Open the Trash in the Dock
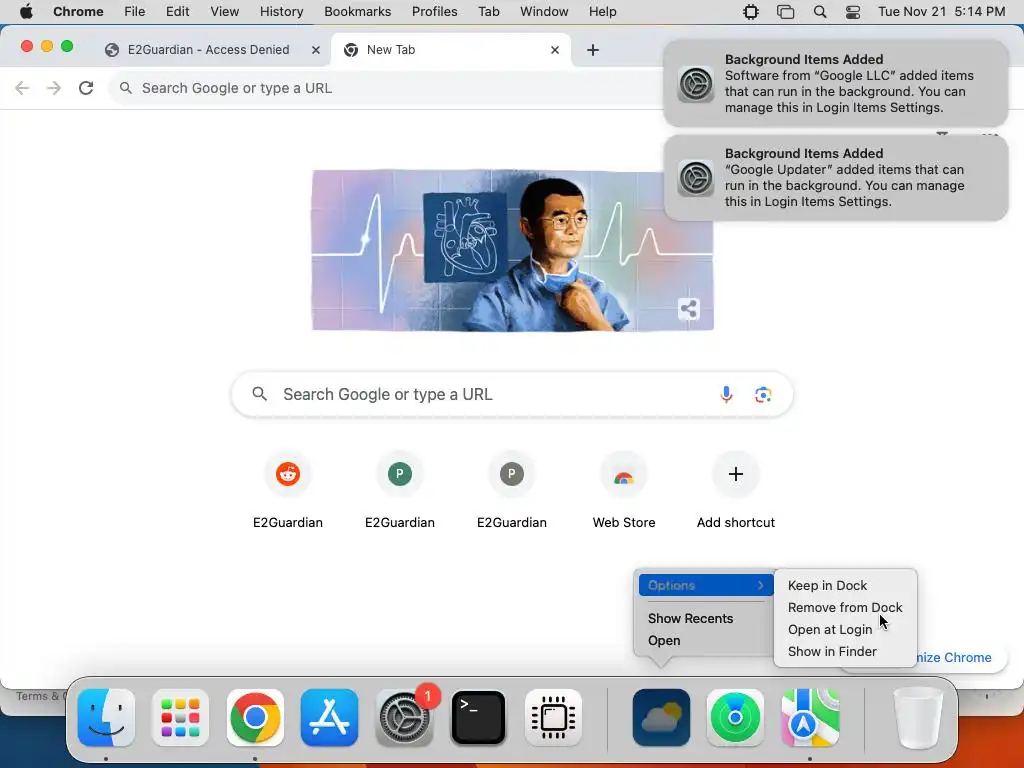This screenshot has width=1024, height=768. click(918, 718)
